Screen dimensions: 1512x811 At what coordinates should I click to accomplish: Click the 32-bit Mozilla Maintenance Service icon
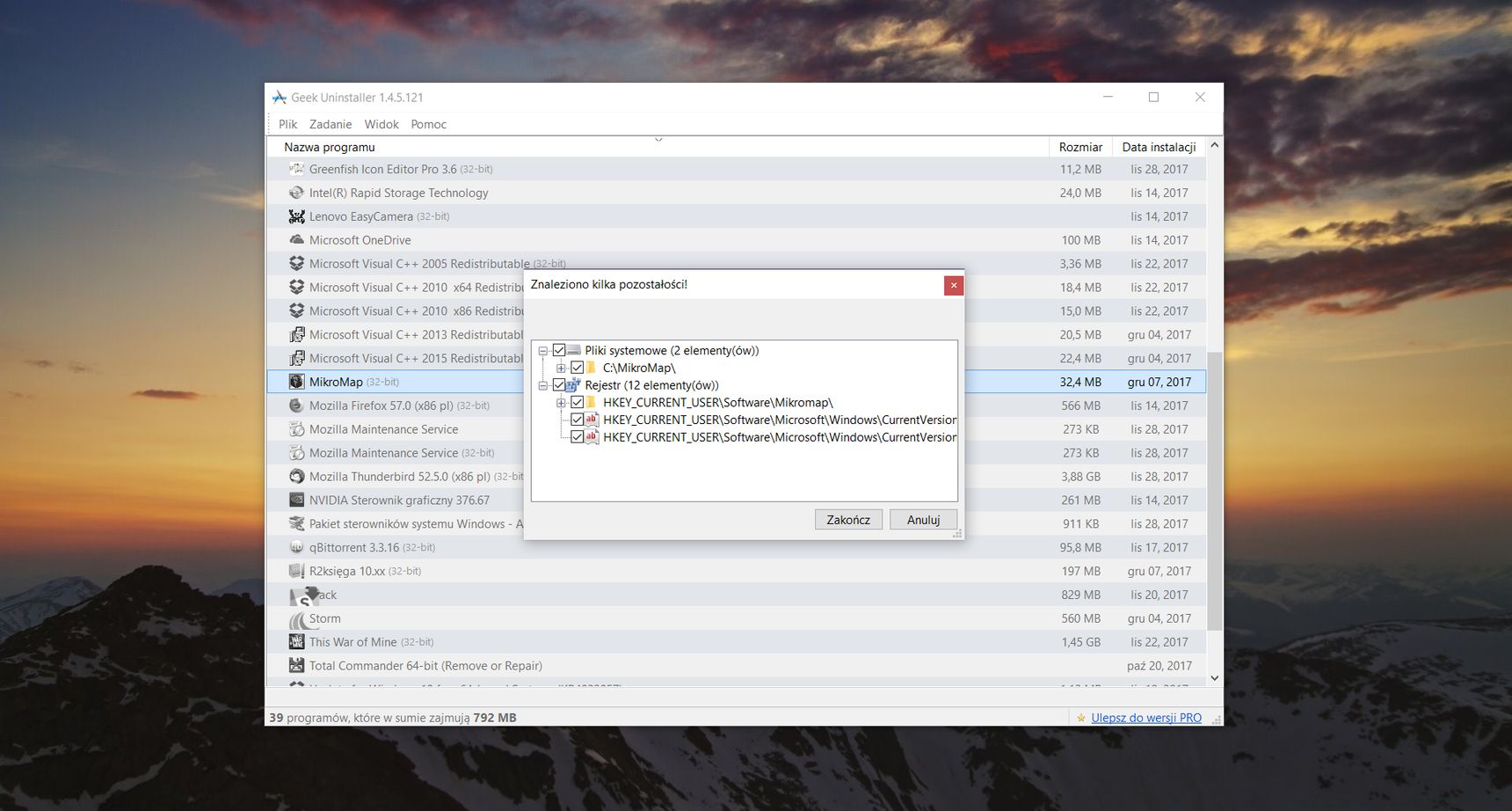point(296,453)
